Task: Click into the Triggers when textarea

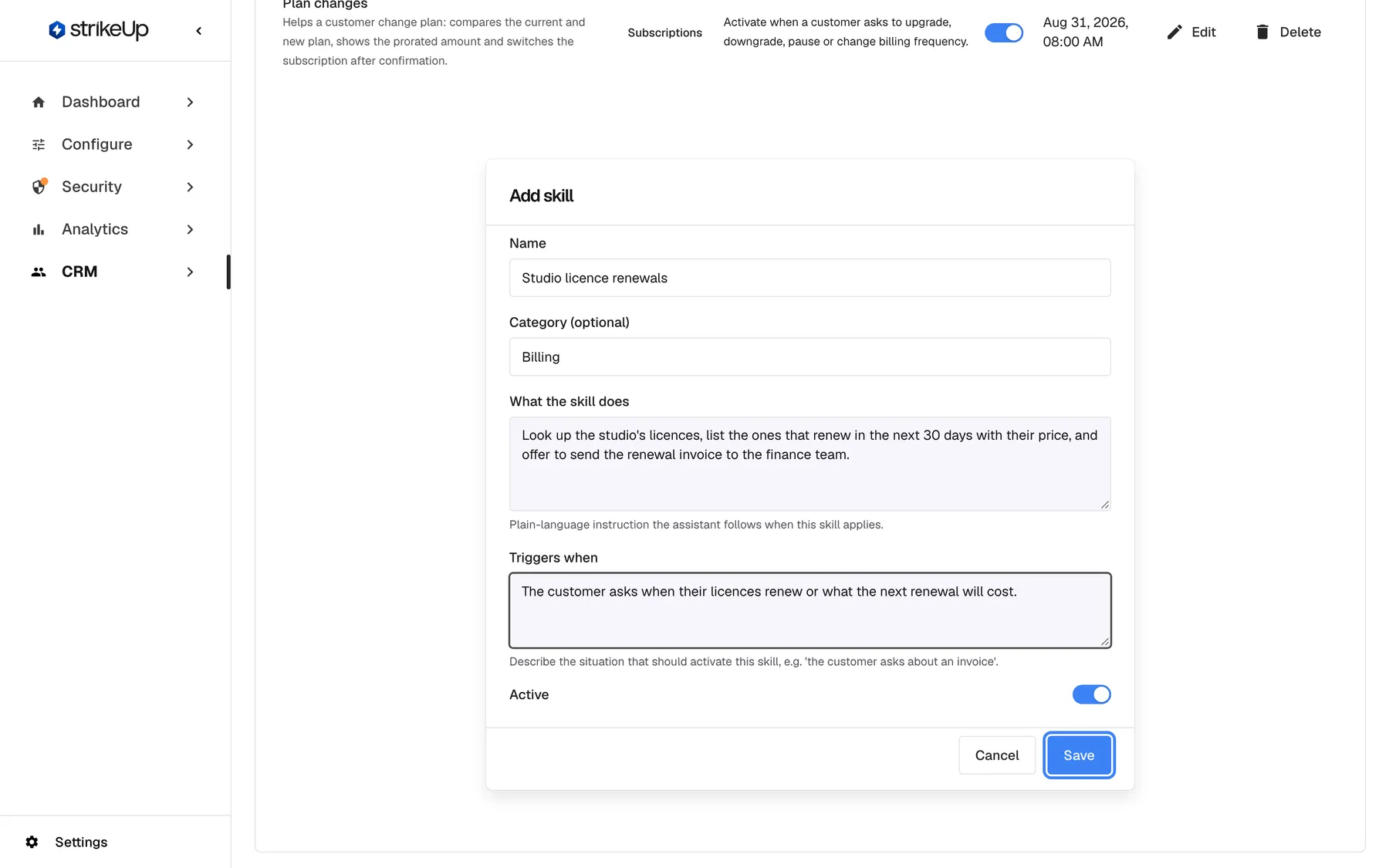Action: pos(810,610)
